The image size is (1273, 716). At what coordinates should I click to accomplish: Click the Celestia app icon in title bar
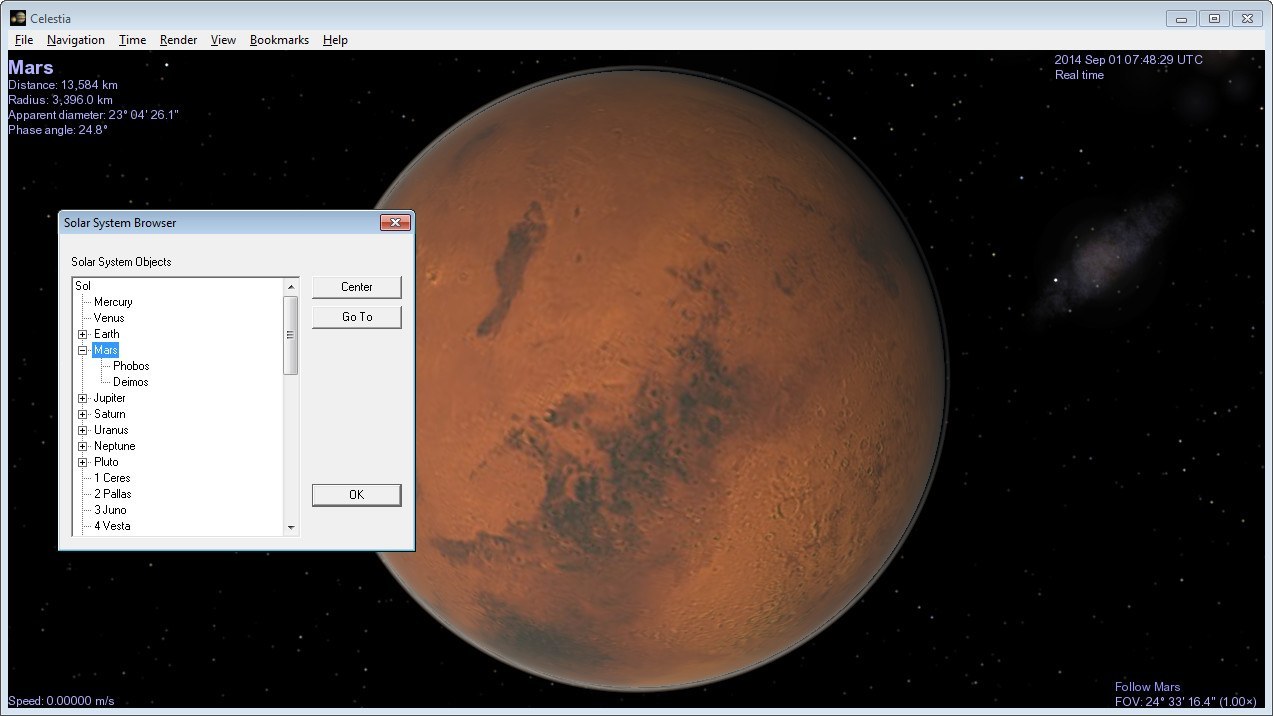click(18, 18)
